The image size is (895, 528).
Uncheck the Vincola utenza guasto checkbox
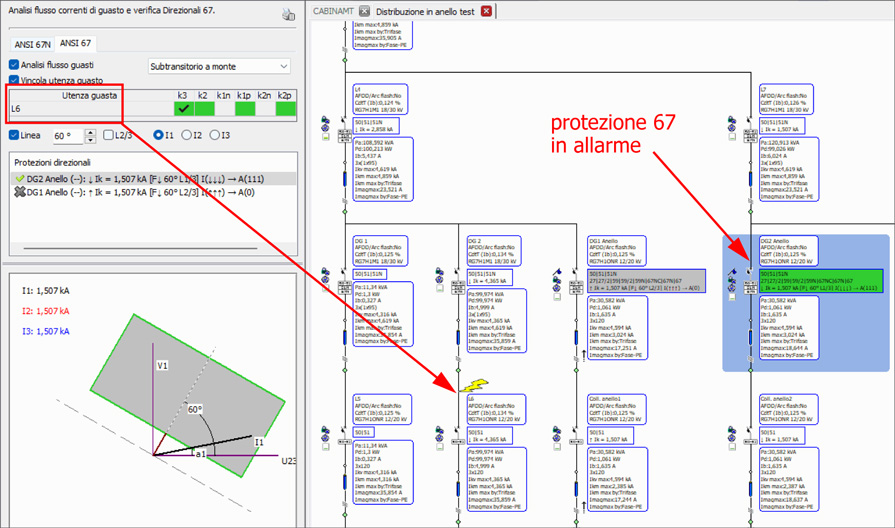tap(14, 80)
